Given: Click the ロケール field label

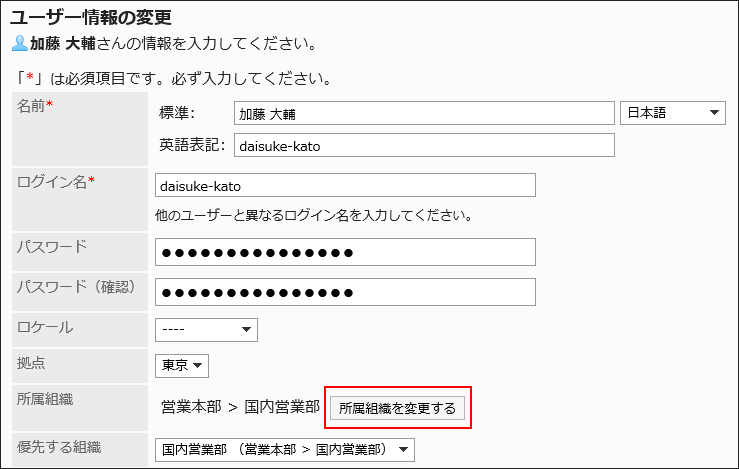Looking at the screenshot, I should pos(45,327).
